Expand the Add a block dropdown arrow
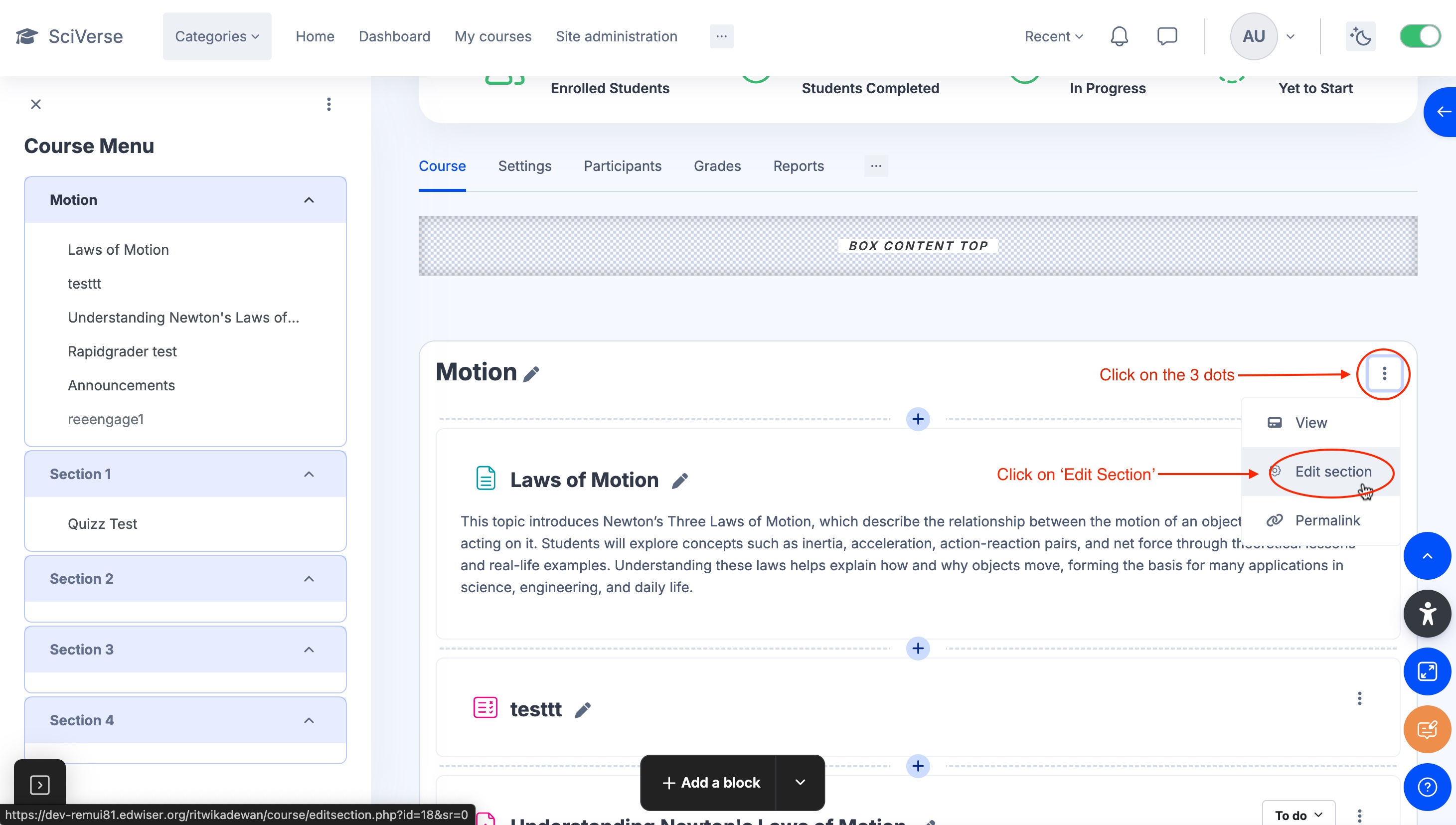The width and height of the screenshot is (1456, 825). (x=800, y=783)
